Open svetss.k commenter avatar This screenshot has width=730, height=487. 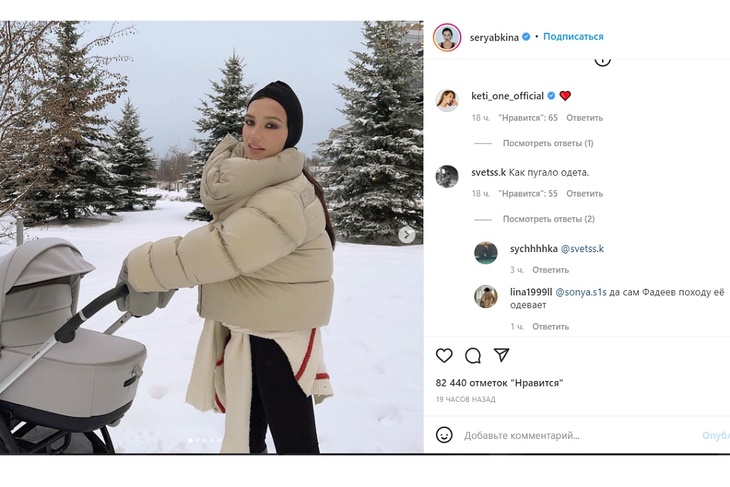click(x=447, y=176)
